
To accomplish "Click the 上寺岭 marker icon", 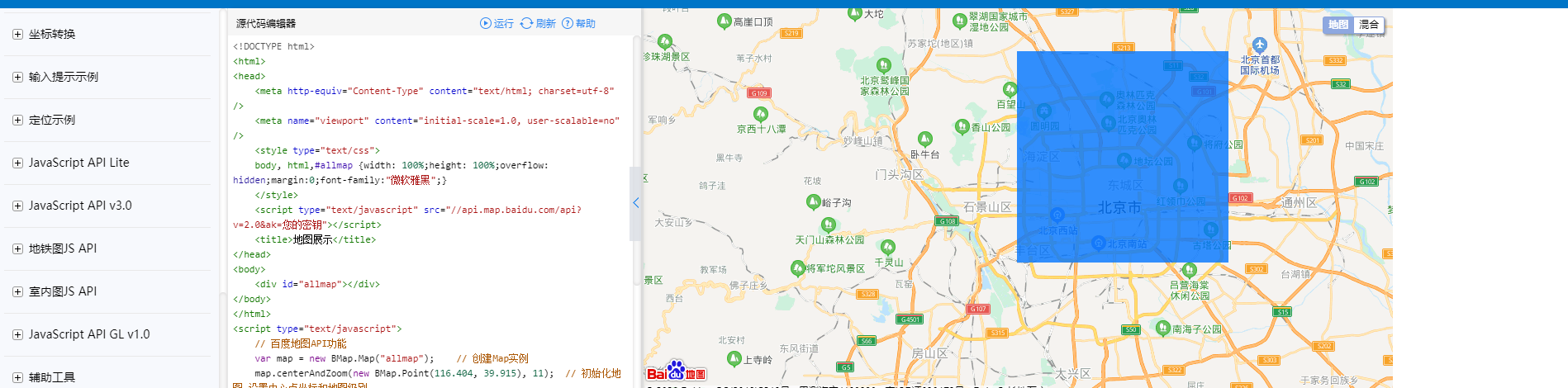I will (x=734, y=358).
